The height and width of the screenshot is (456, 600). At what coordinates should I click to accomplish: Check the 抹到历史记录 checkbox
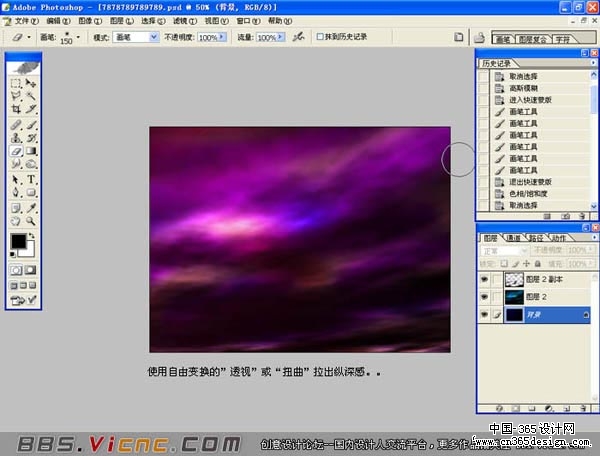320,37
